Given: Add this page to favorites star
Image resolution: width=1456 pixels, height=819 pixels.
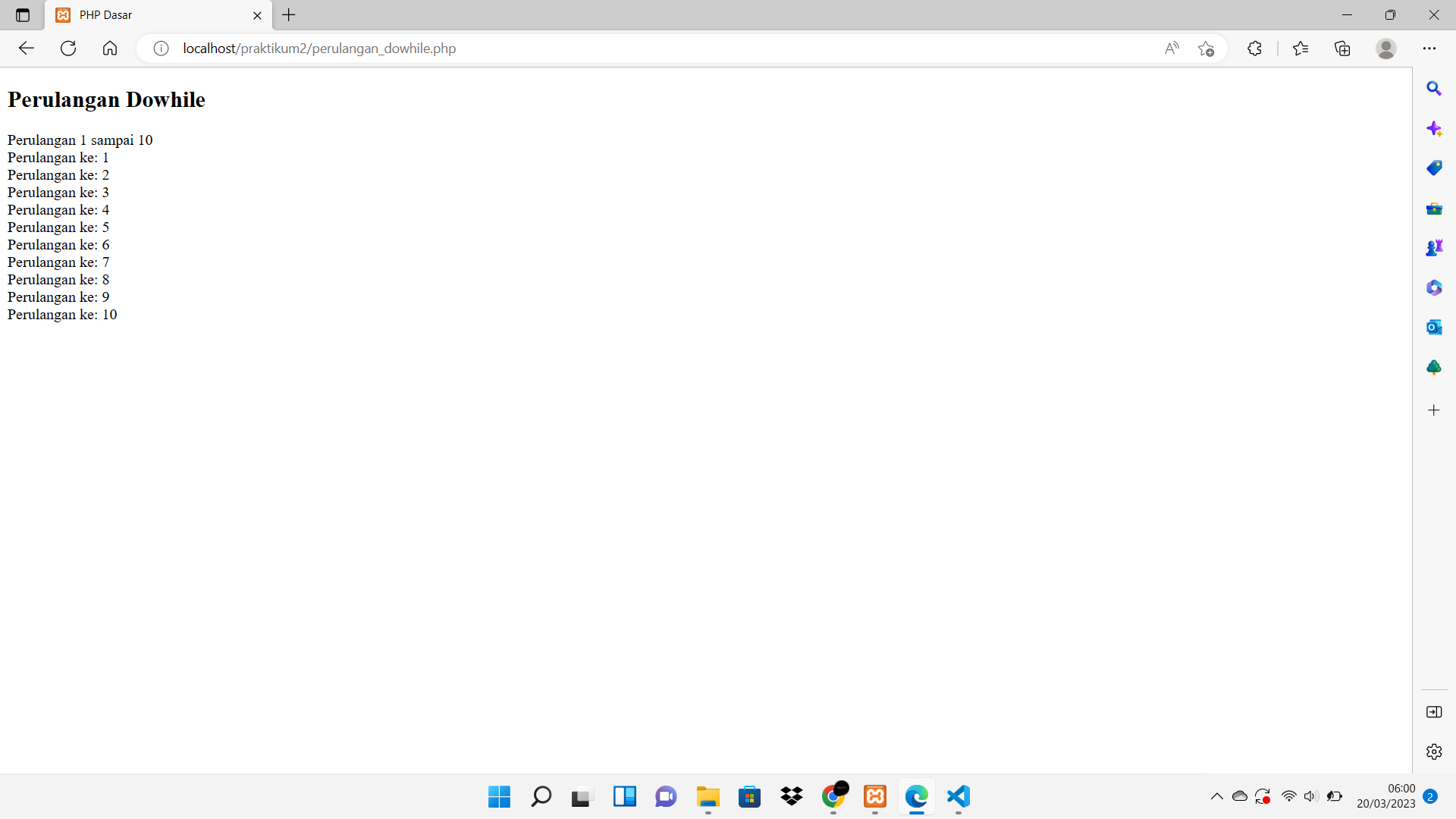Looking at the screenshot, I should pos(1206,49).
